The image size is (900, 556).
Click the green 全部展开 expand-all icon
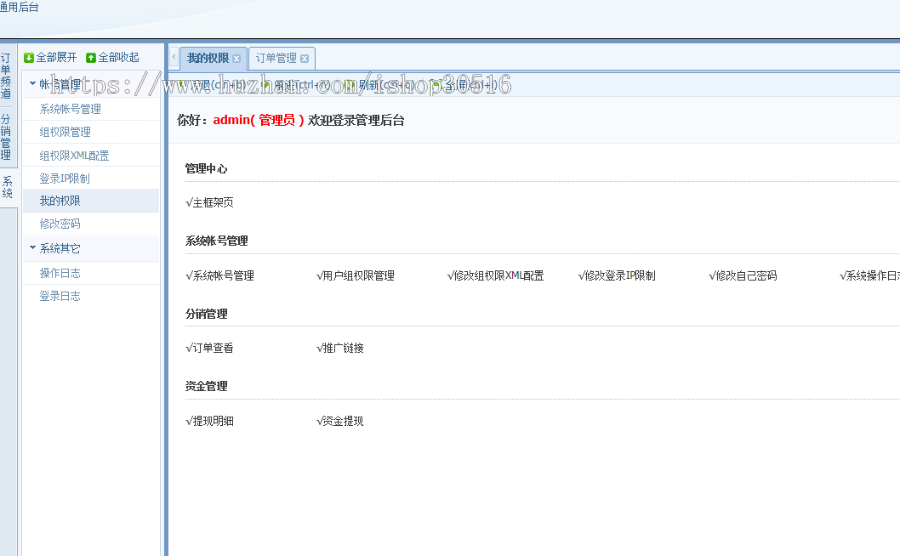pyautogui.click(x=29, y=58)
